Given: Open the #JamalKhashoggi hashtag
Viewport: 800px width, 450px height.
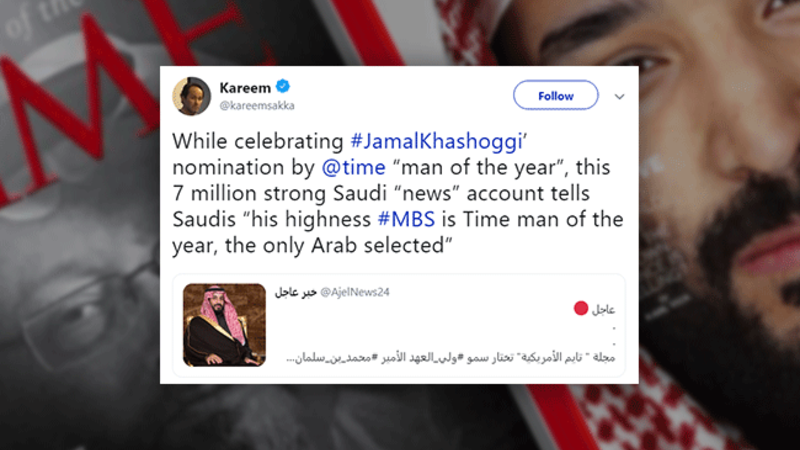Looking at the screenshot, I should [x=436, y=141].
